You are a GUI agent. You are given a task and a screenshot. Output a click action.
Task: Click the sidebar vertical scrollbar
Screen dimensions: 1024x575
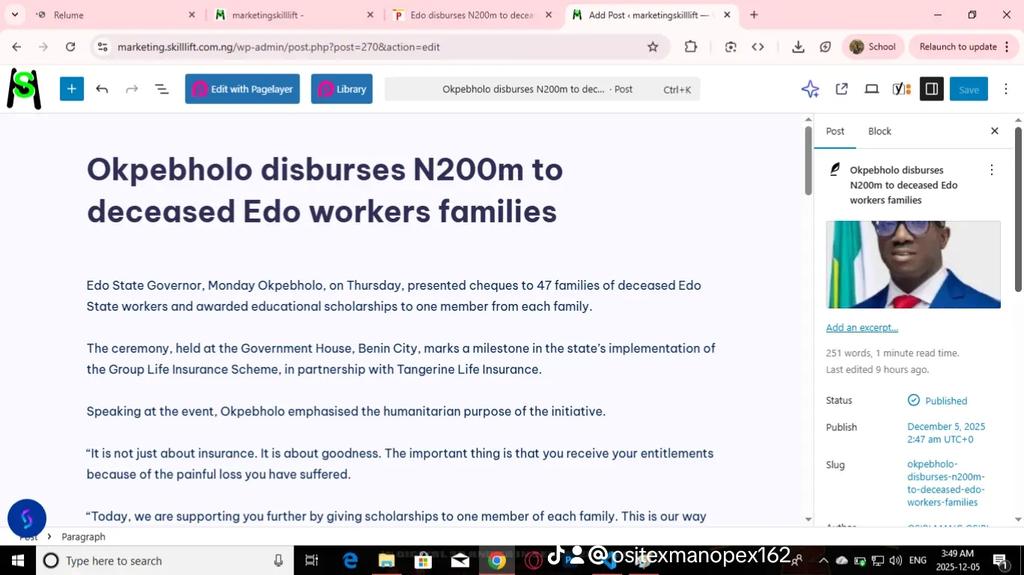[1017, 209]
